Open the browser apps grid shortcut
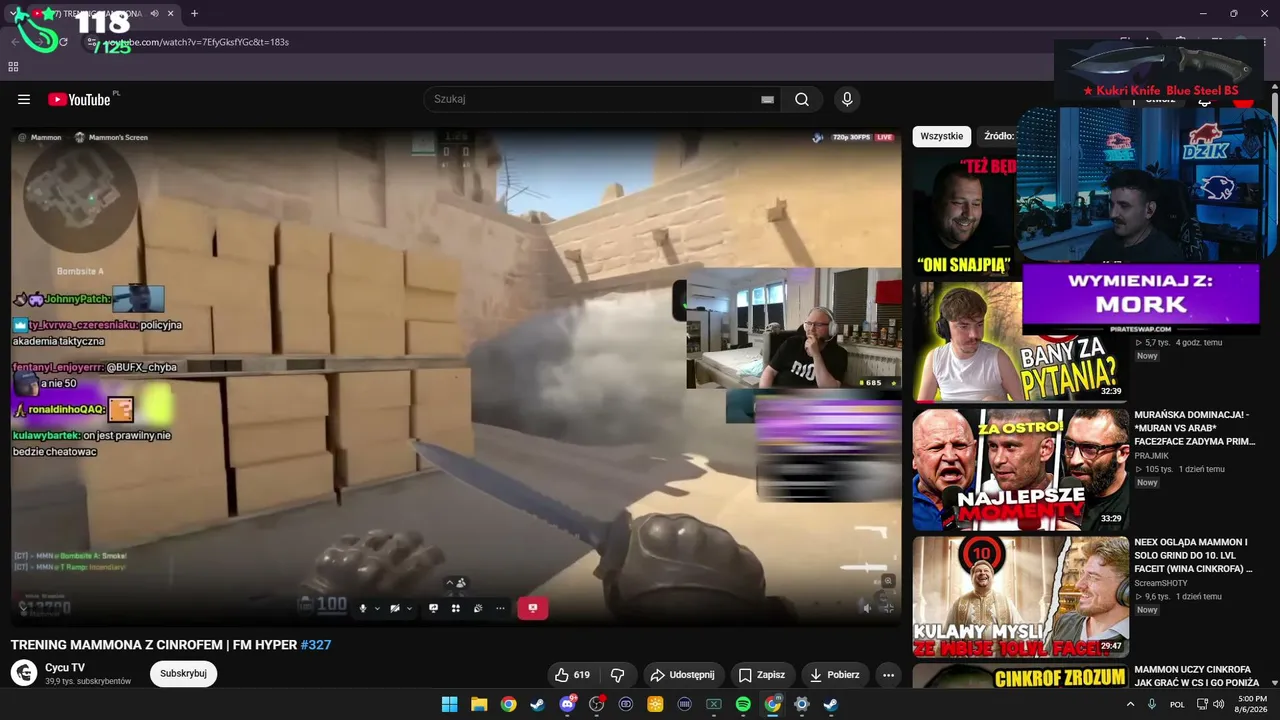Screen dimensions: 1280x720 13,67
